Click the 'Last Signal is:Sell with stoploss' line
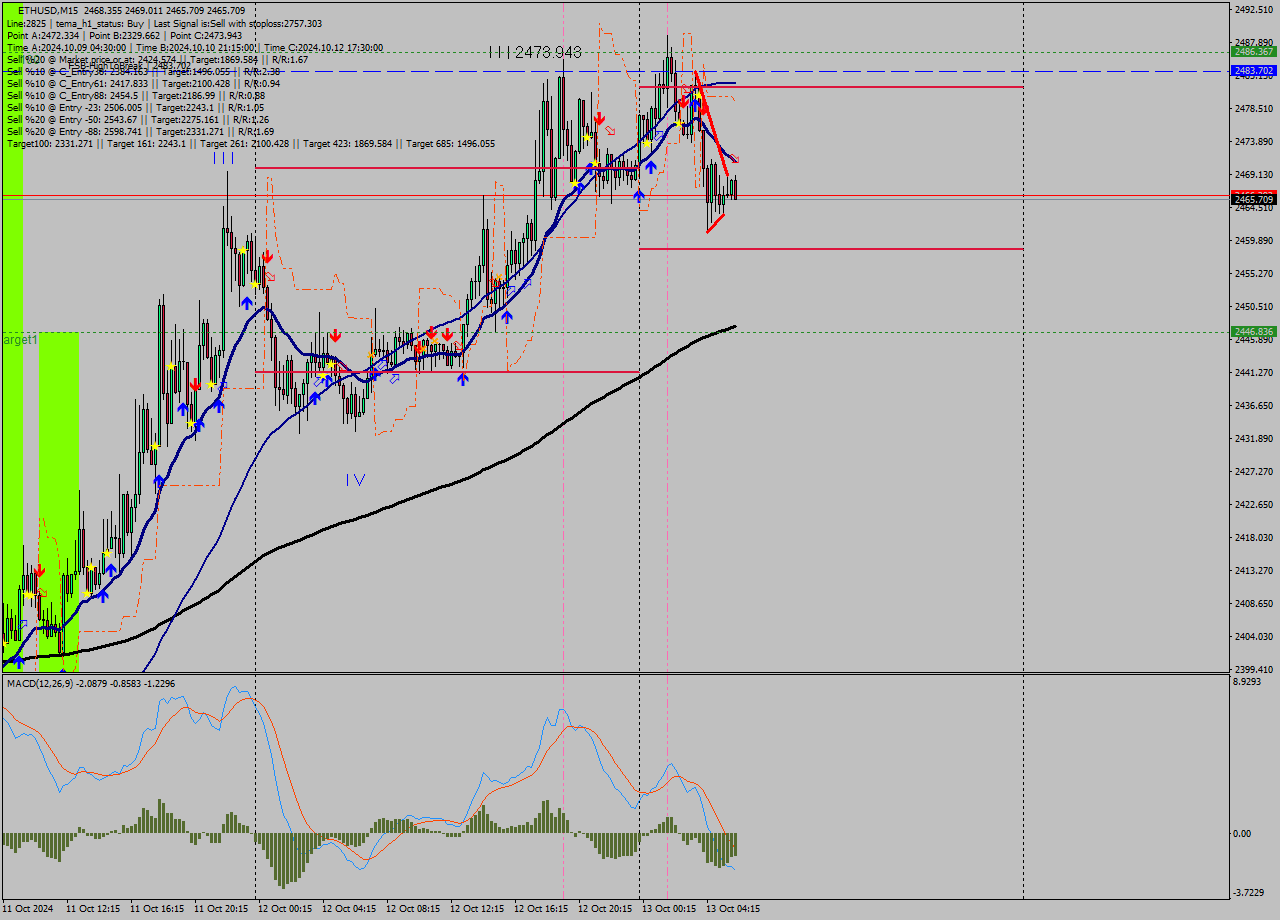Image resolution: width=1280 pixels, height=920 pixels. [237, 23]
